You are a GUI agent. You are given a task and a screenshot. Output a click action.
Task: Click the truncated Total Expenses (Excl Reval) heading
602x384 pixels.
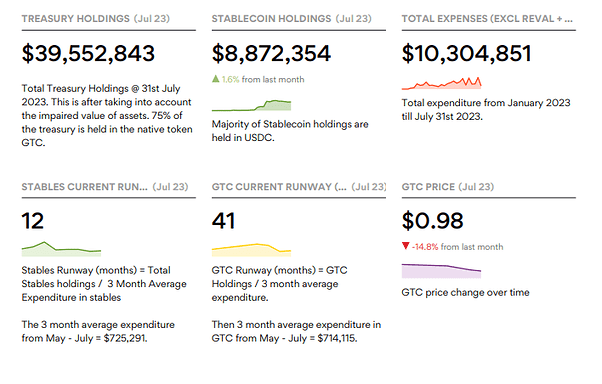pyautogui.click(x=487, y=18)
